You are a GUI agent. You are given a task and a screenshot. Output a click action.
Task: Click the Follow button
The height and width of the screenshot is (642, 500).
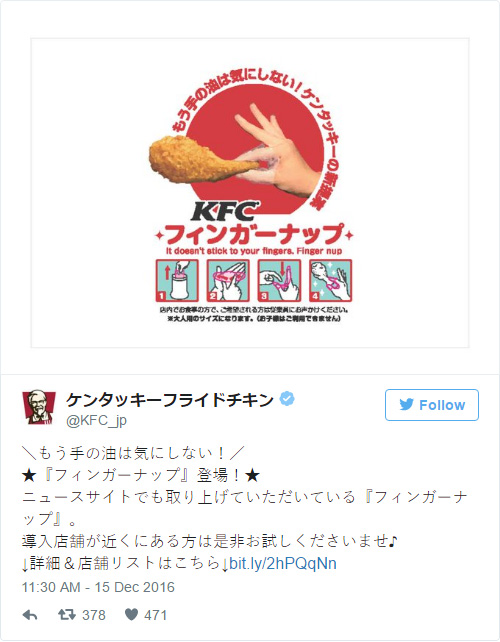click(432, 405)
